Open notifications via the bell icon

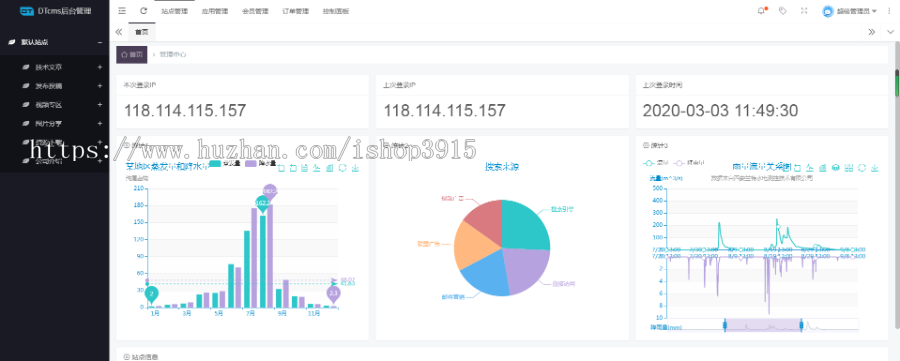[x=762, y=11]
